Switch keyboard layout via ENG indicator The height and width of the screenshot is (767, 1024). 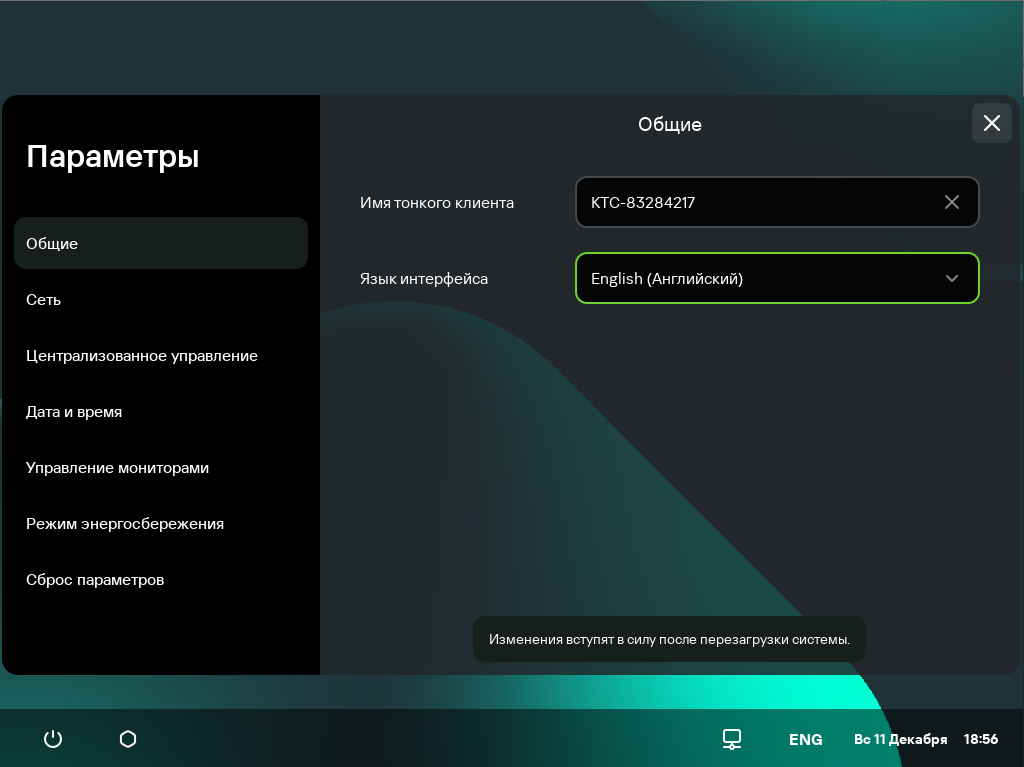coord(805,739)
